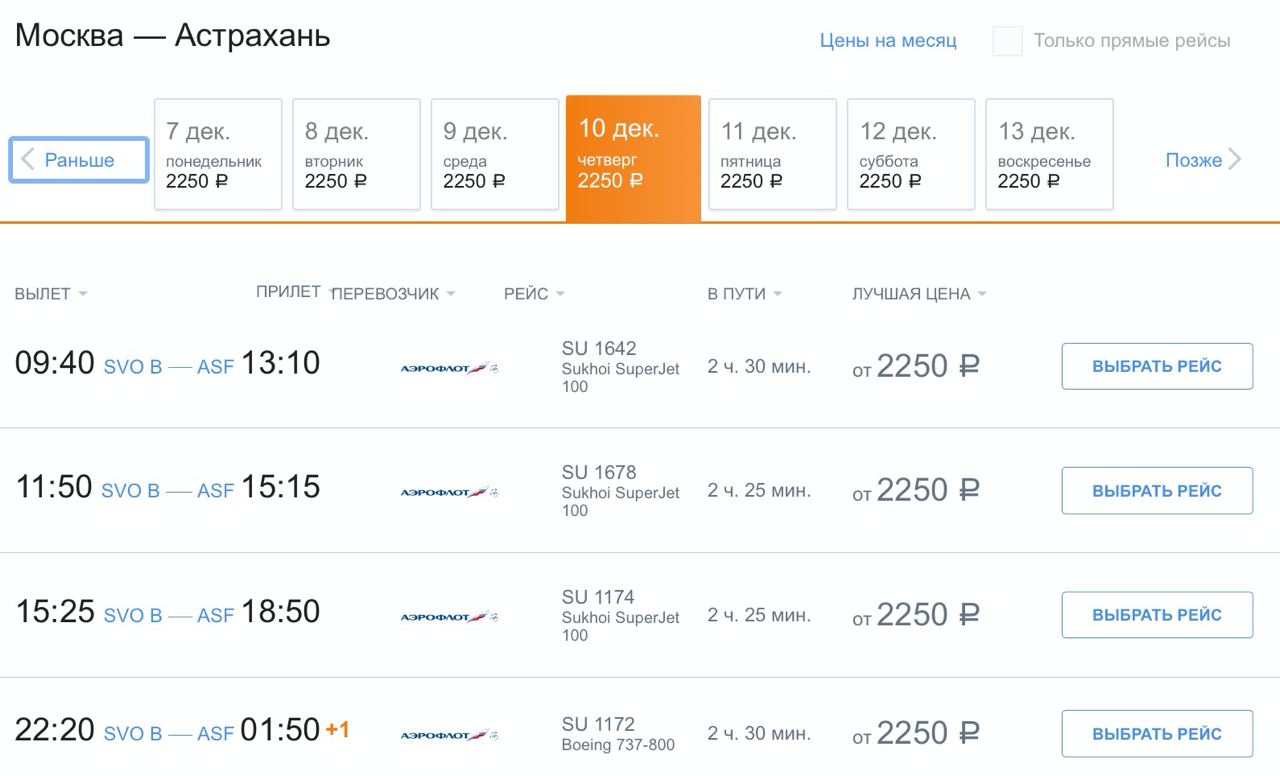Click the Aeroflot logo for flight SU 1678

(x=449, y=492)
